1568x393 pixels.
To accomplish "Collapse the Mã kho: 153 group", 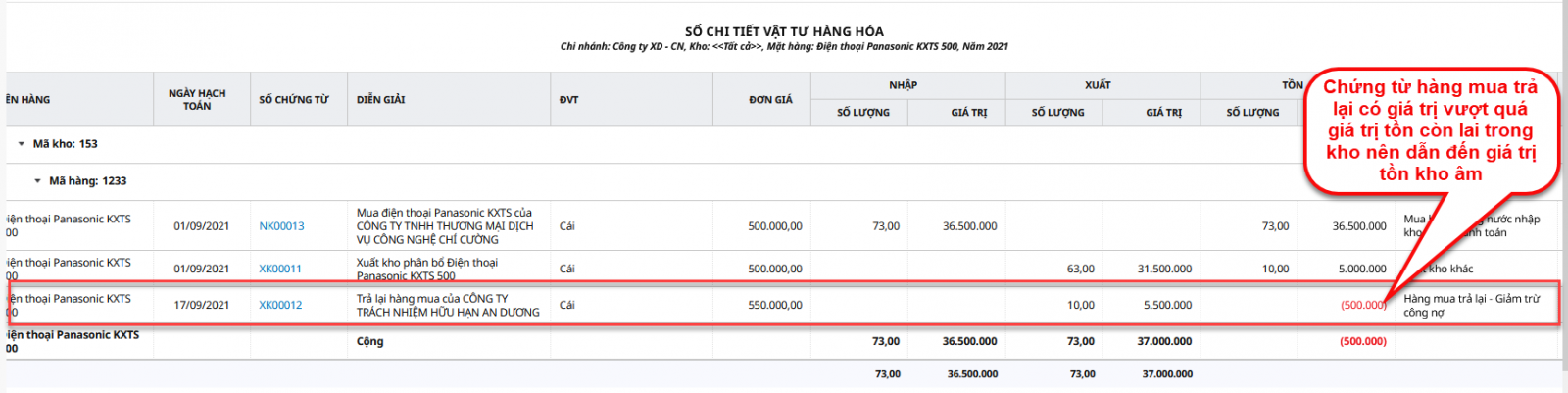I will tap(22, 144).
